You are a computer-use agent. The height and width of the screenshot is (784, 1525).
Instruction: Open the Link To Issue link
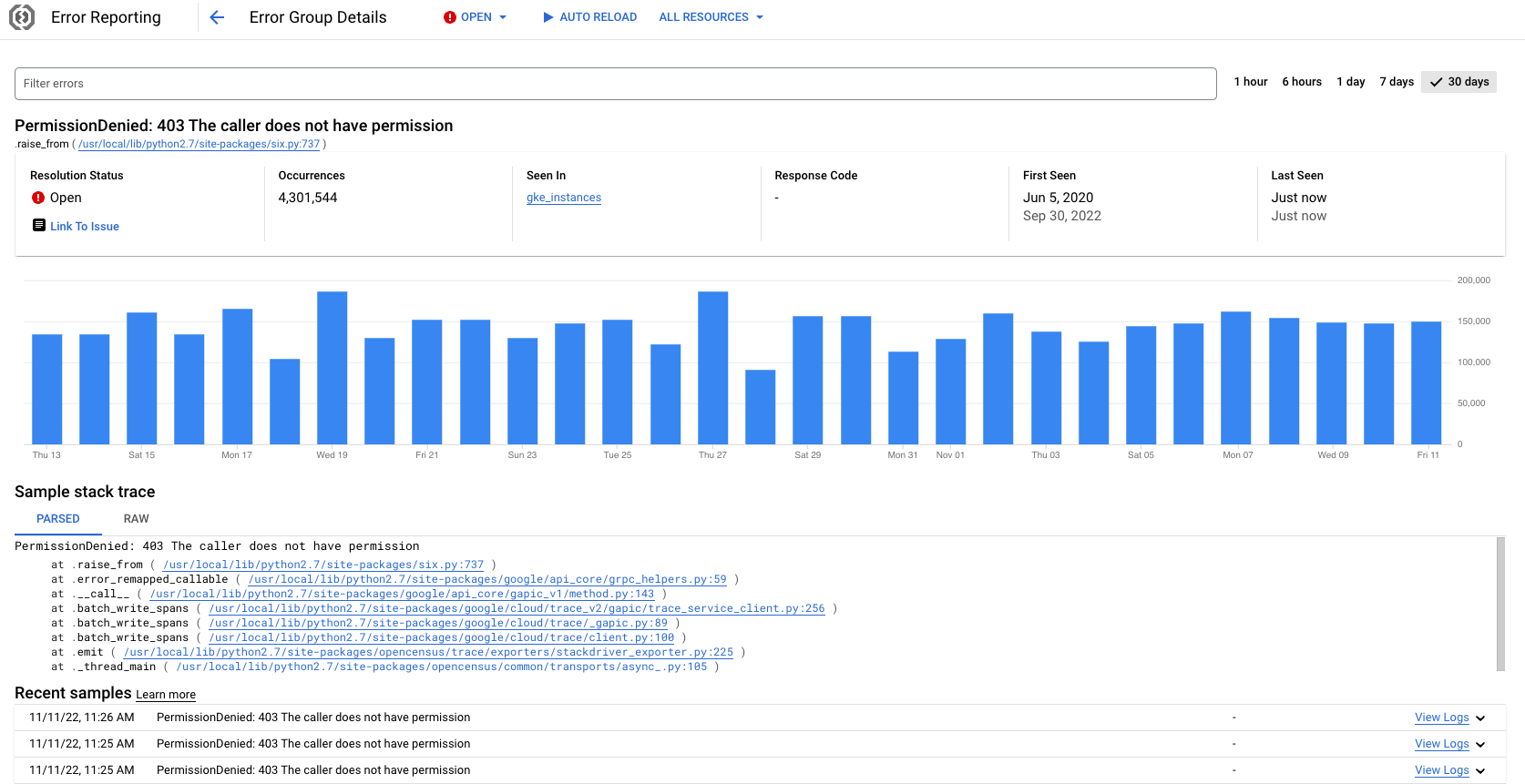(x=85, y=227)
